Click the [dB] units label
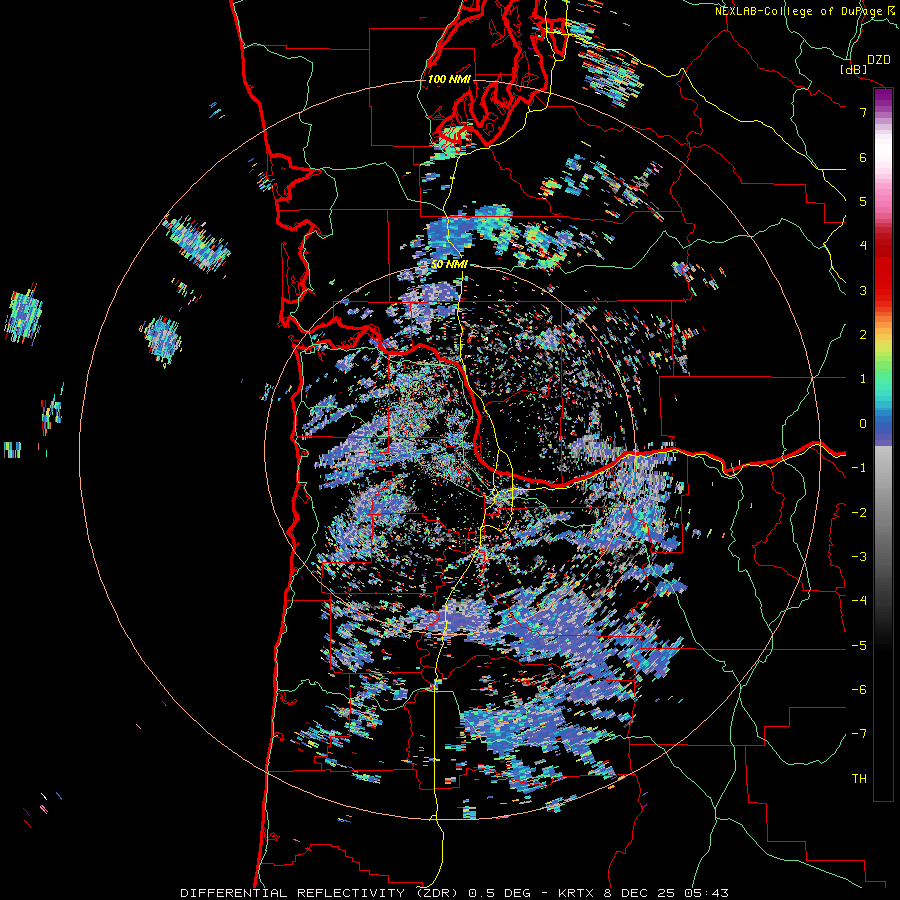Viewport: 900px width, 900px height. click(854, 69)
